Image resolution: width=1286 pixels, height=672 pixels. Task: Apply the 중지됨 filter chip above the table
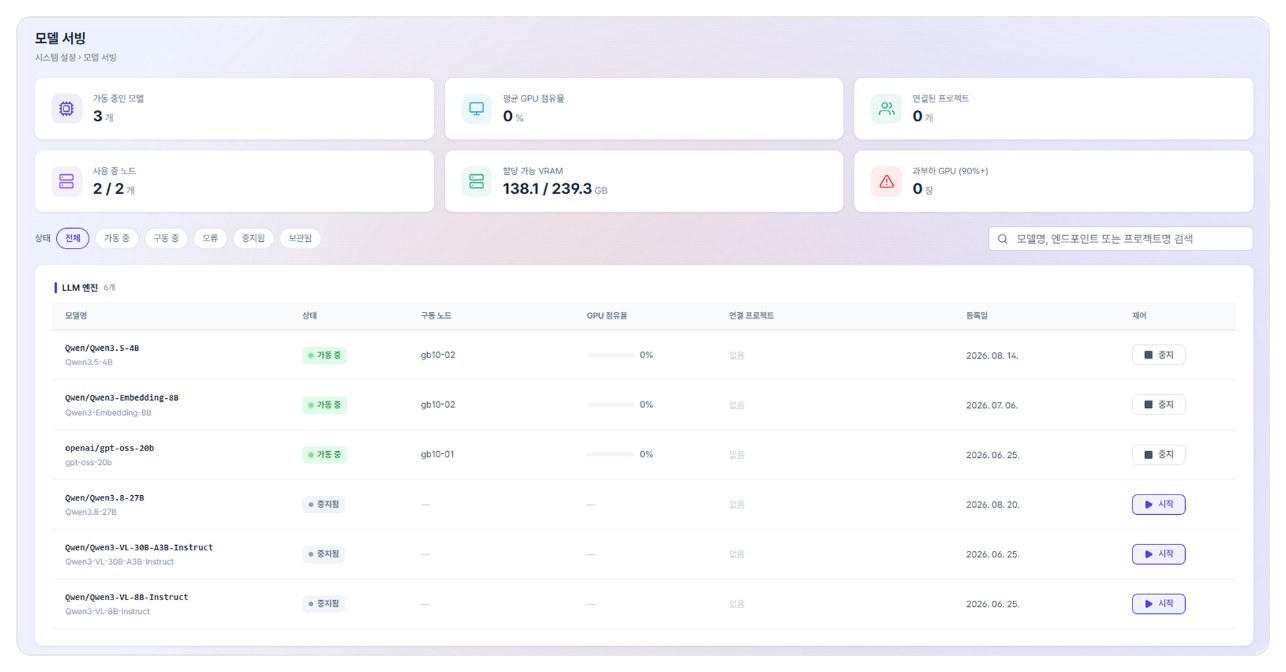pos(253,238)
